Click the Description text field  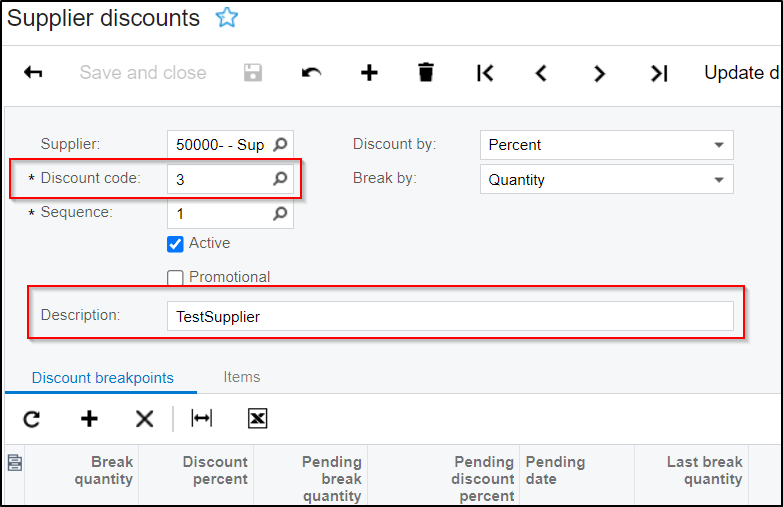[x=450, y=317]
